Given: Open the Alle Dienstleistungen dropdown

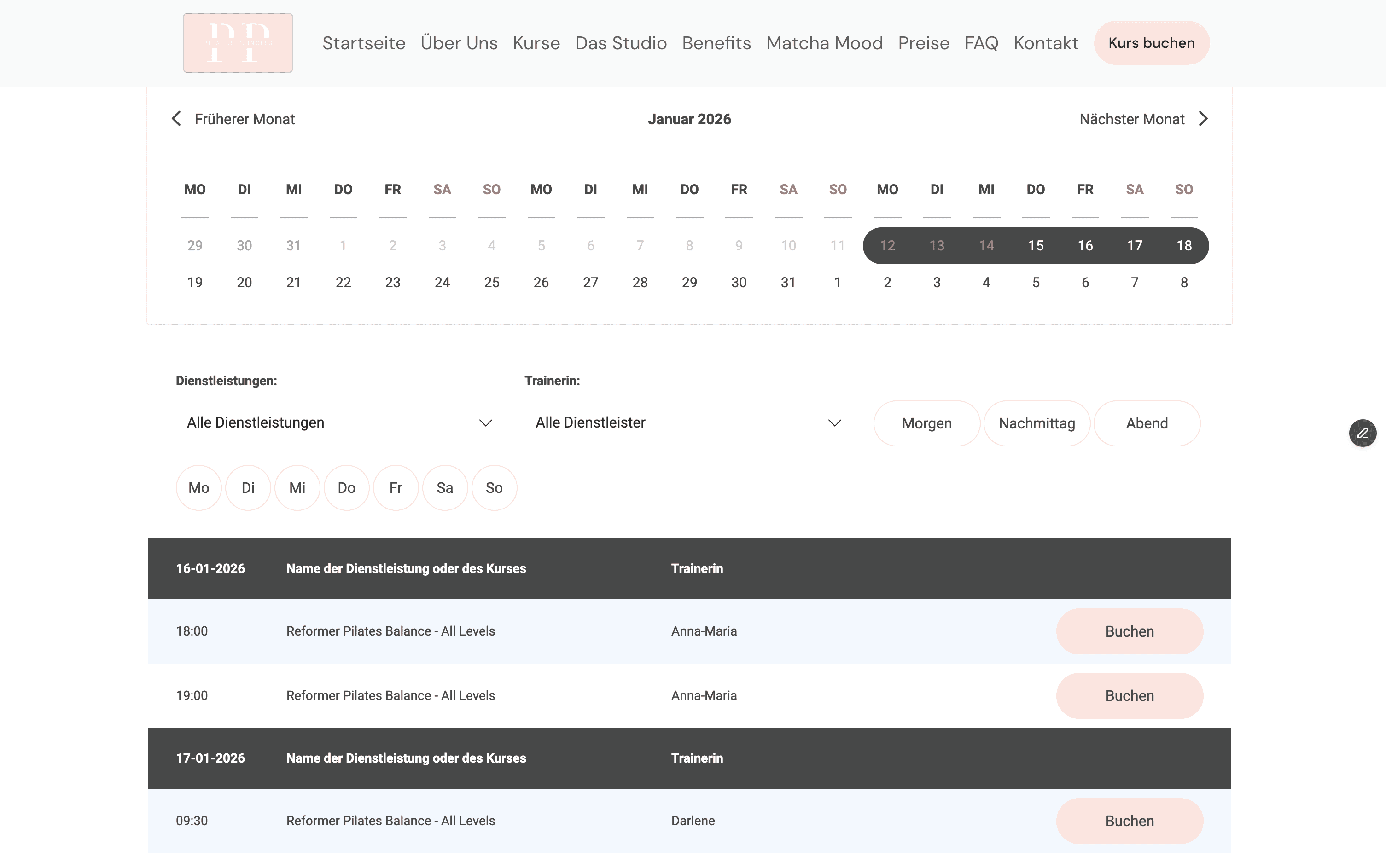Looking at the screenshot, I should (x=340, y=422).
